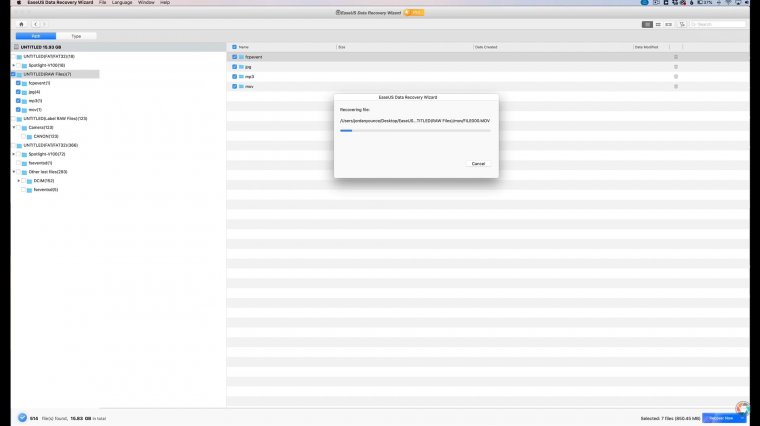Expand the Spotlight-V100(72) folder
760x426 pixels.
click(14, 154)
